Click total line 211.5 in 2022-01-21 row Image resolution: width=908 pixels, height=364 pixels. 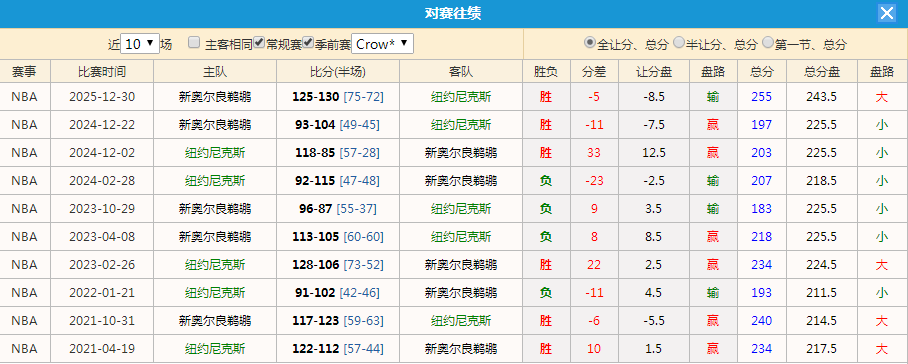[822, 293]
